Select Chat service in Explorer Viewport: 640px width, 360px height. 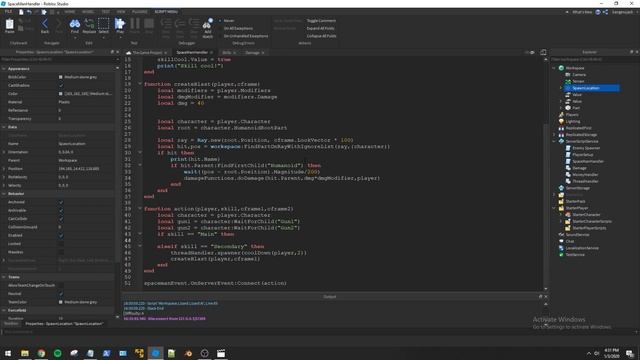(570, 241)
